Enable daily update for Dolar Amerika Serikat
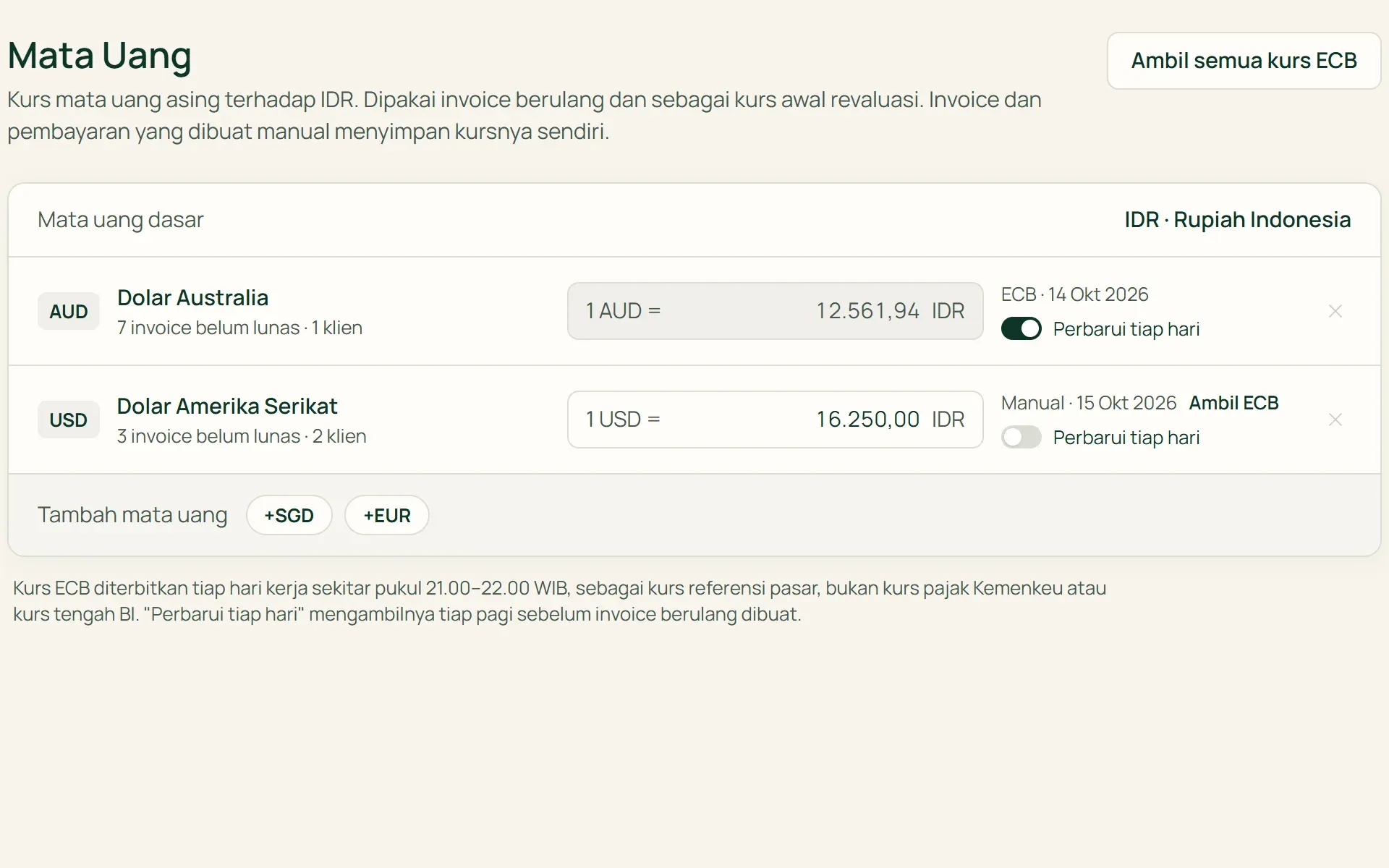 [1021, 438]
